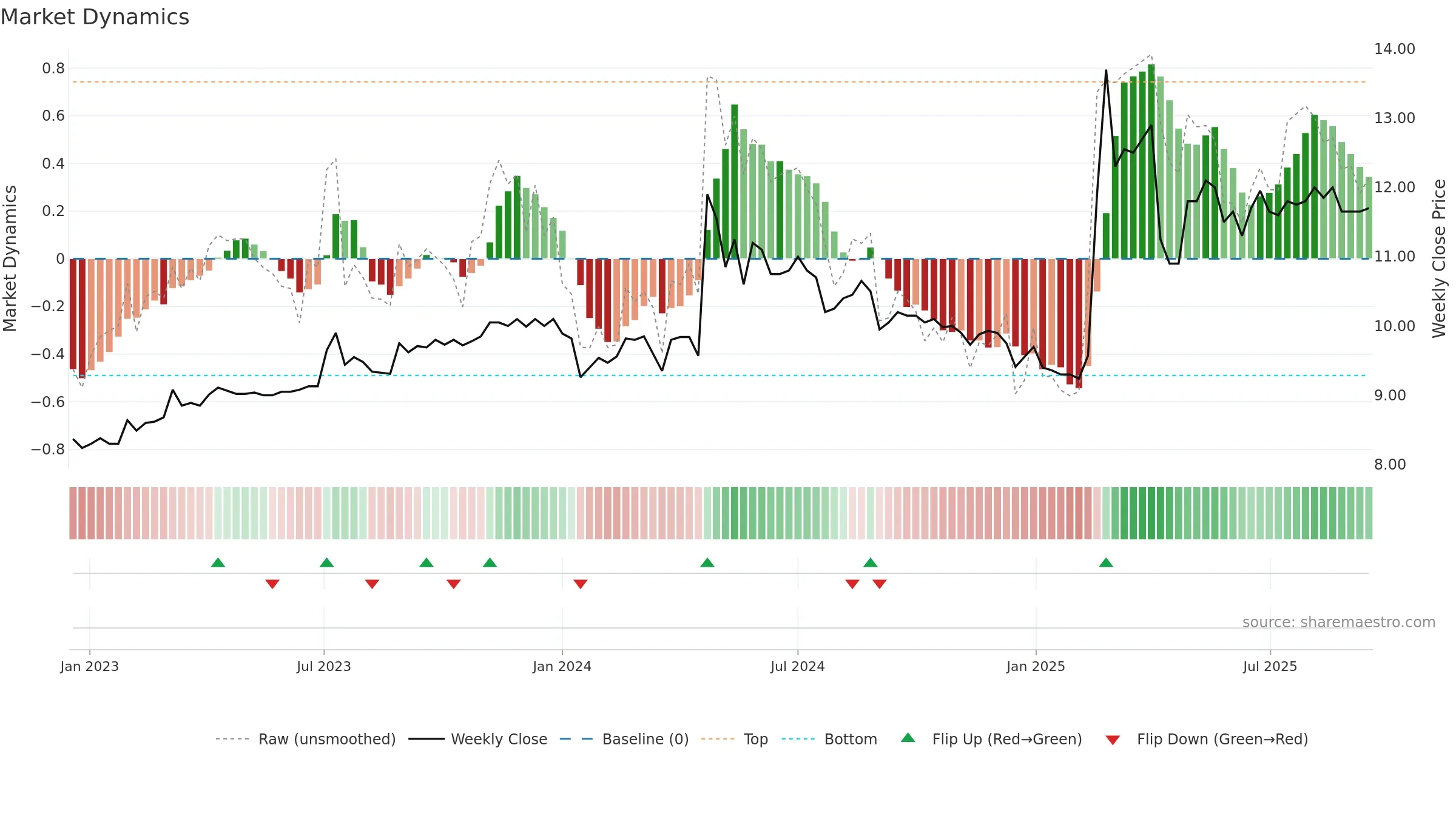Click the 8.00 price axis label
Viewport: 1456px width, 819px height.
click(1390, 464)
